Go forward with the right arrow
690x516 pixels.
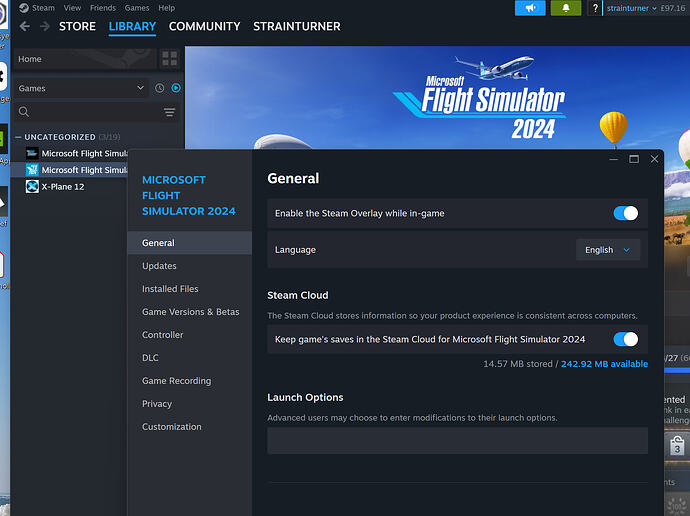click(44, 26)
